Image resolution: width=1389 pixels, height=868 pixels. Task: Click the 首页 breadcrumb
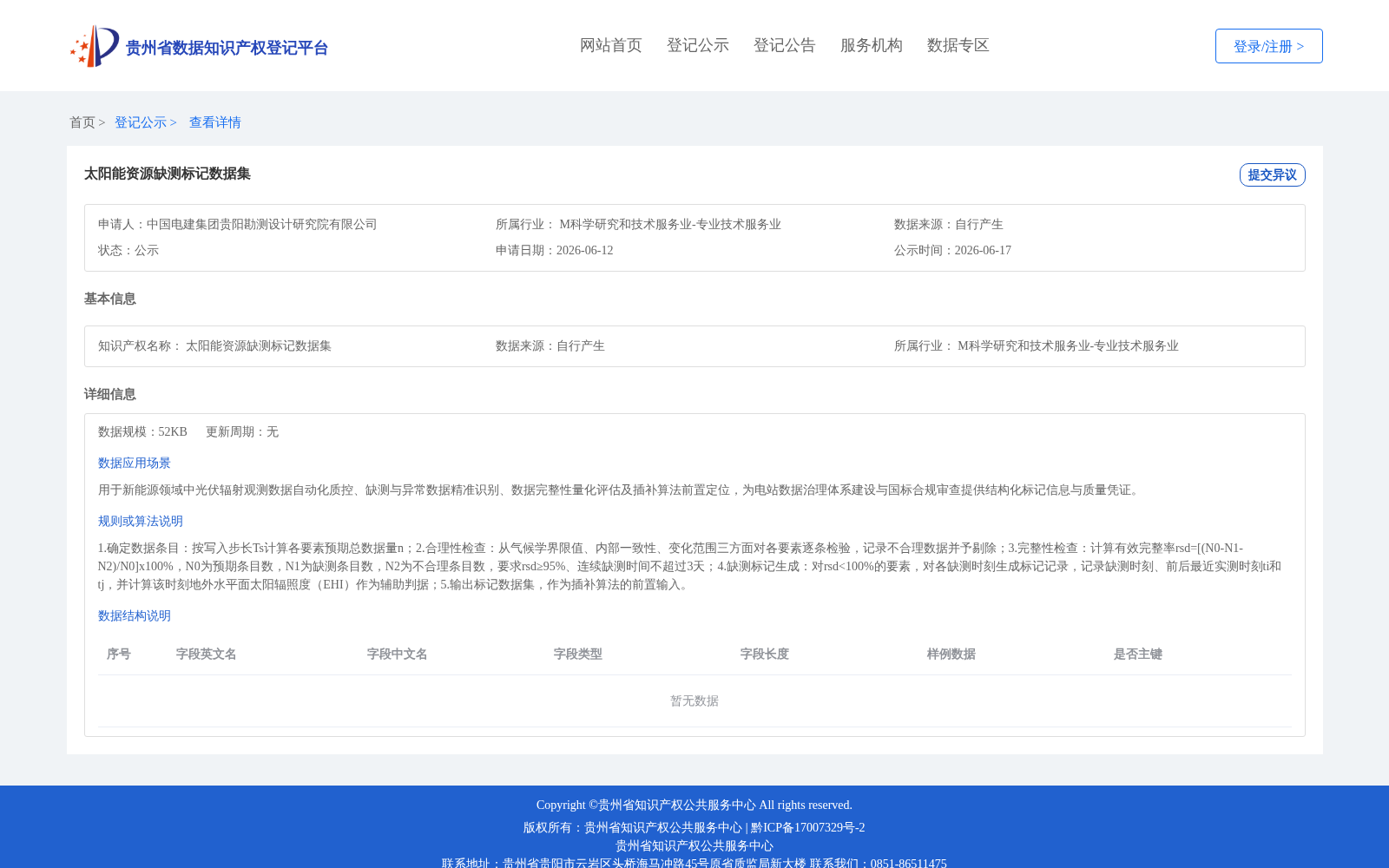point(82,122)
